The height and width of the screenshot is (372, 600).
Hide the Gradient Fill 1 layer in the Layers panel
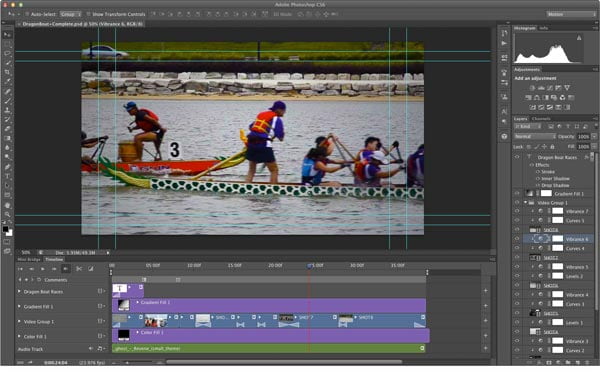click(517, 194)
